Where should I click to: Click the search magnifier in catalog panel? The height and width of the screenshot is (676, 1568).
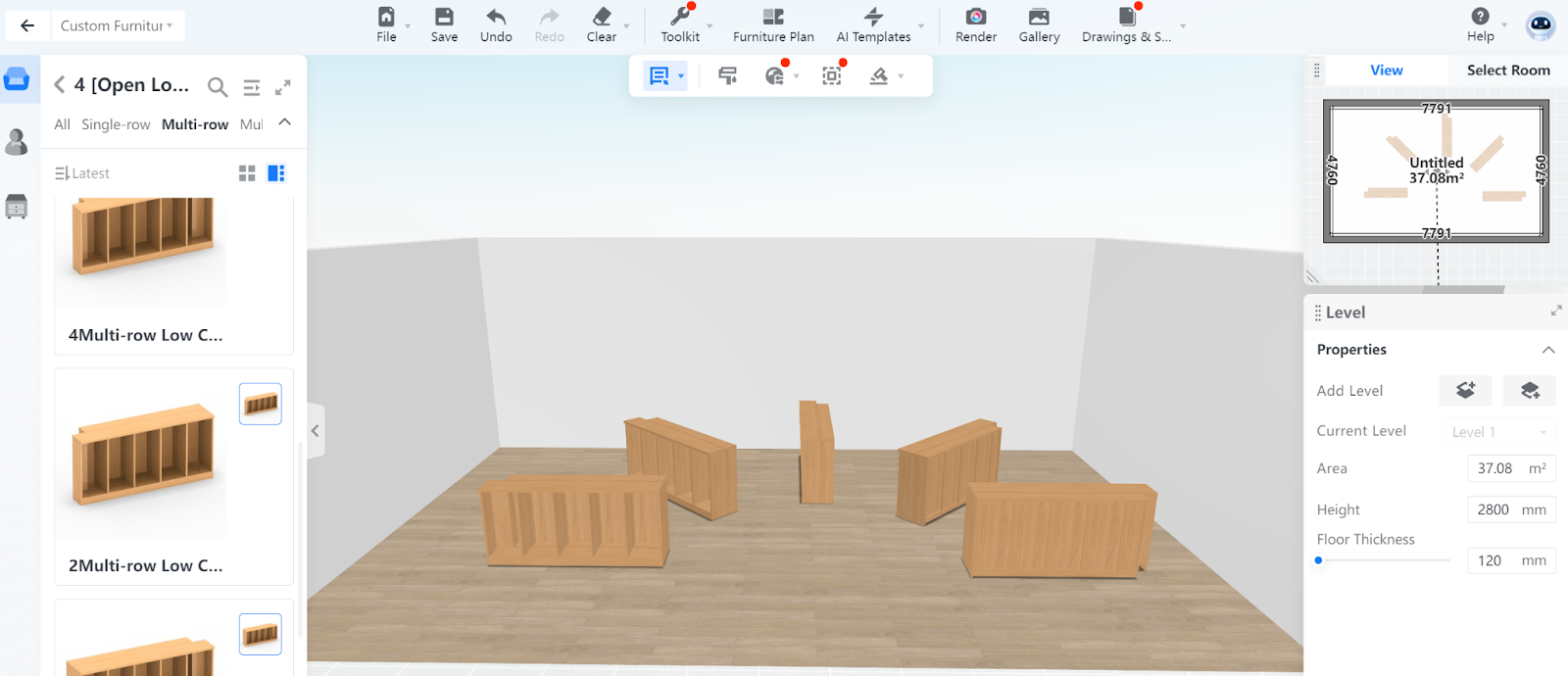[218, 87]
